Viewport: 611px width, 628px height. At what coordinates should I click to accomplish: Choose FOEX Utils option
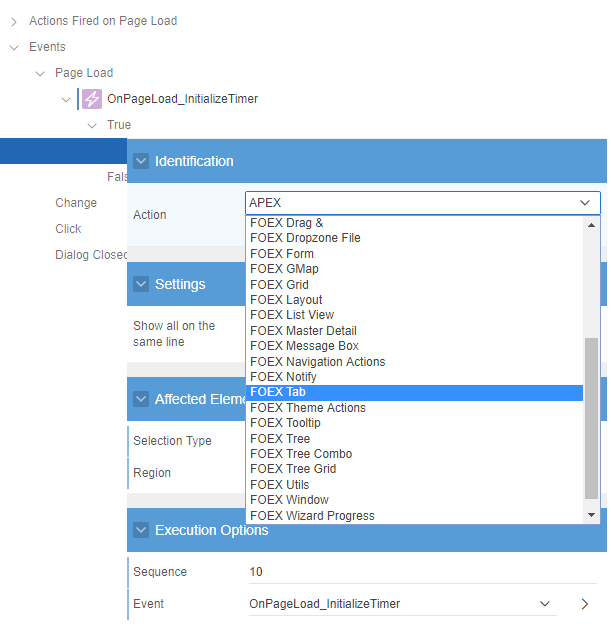click(414, 485)
